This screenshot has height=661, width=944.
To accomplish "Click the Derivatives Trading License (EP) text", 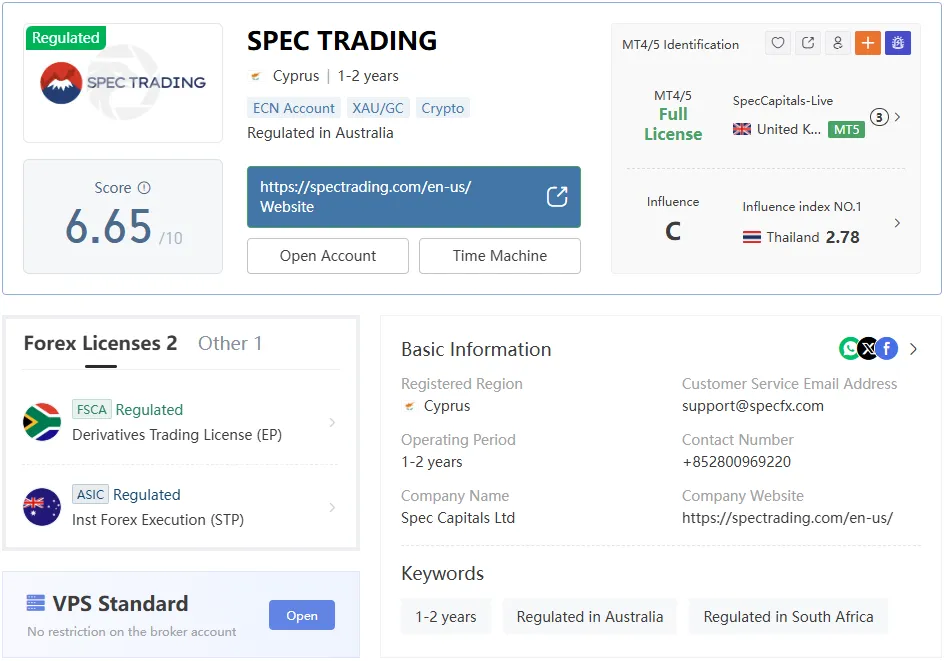I will 177,435.
